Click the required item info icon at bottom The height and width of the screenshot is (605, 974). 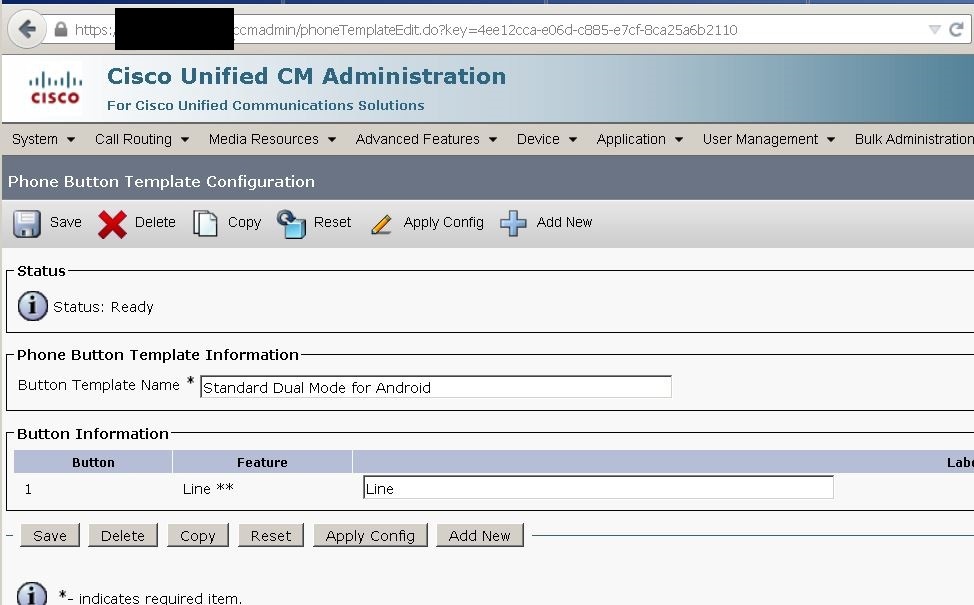[x=31, y=594]
